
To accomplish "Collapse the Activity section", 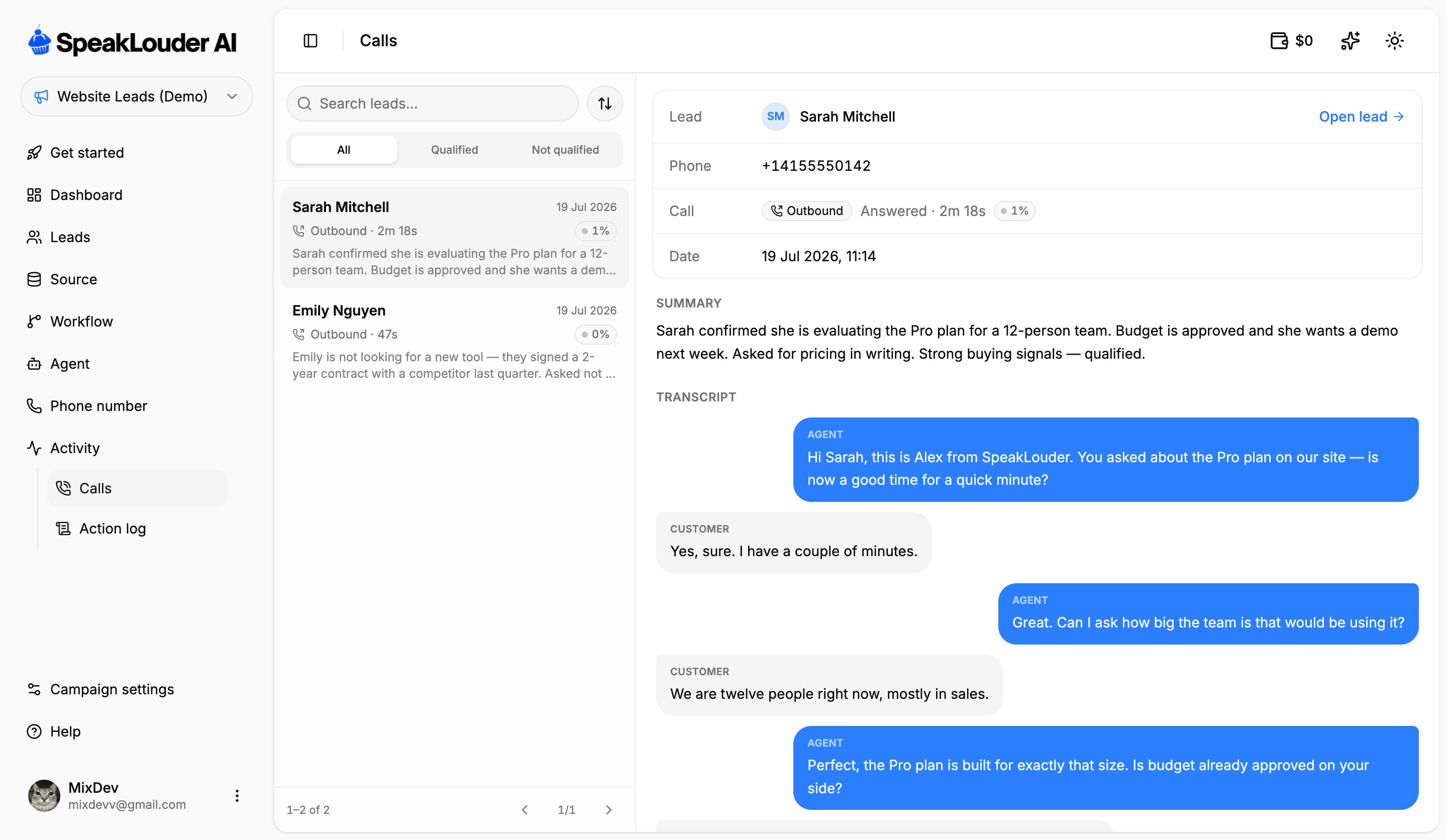I will tap(75, 448).
